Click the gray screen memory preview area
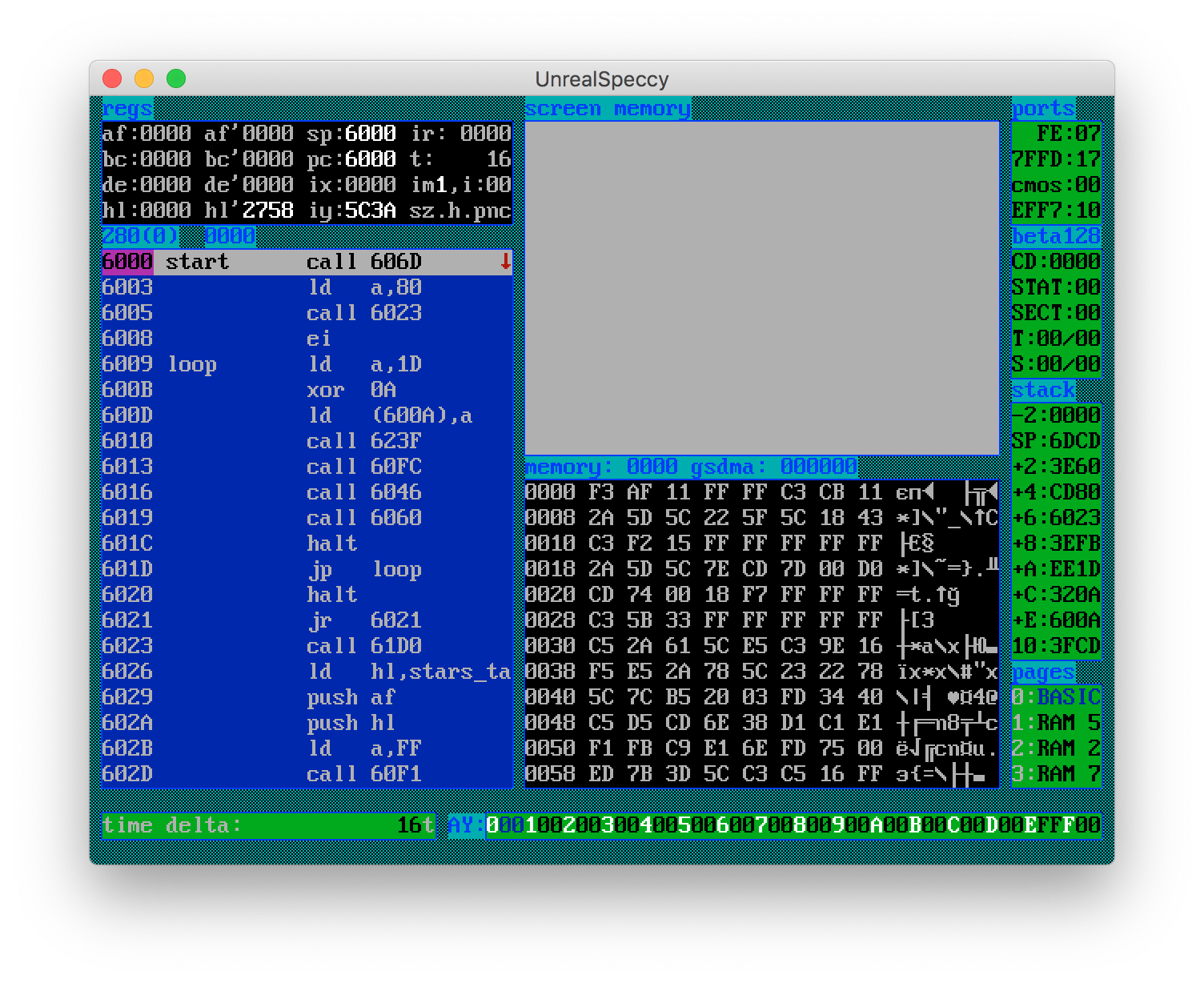Image resolution: width=1204 pixels, height=983 pixels. (x=761, y=288)
